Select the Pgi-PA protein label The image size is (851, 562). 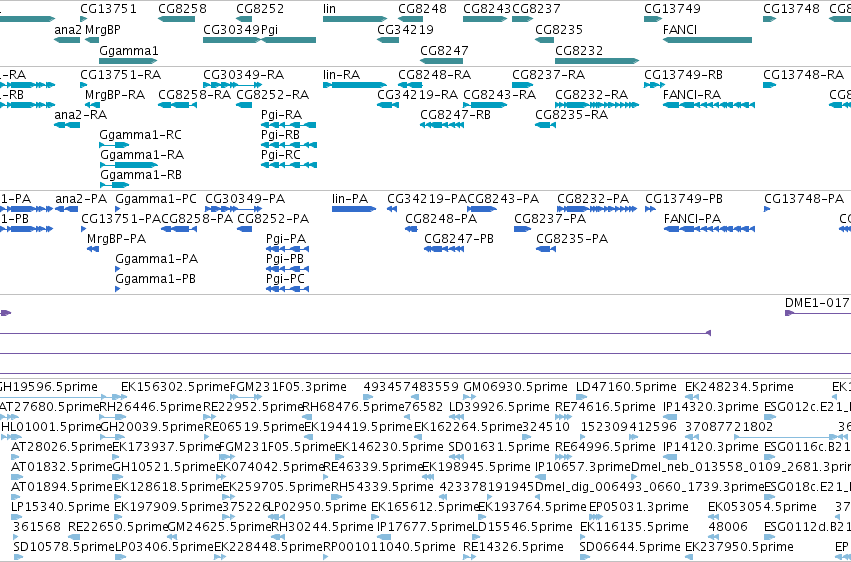click(x=286, y=239)
